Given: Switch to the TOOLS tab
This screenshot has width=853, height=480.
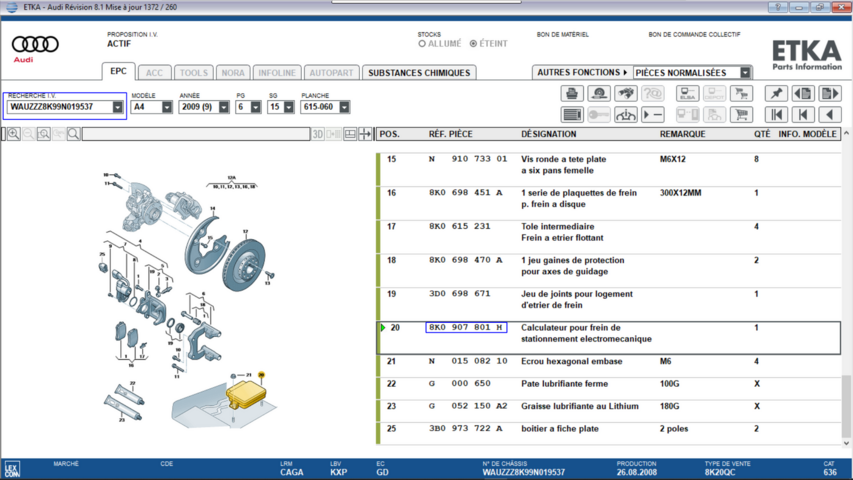Looking at the screenshot, I should coord(194,73).
